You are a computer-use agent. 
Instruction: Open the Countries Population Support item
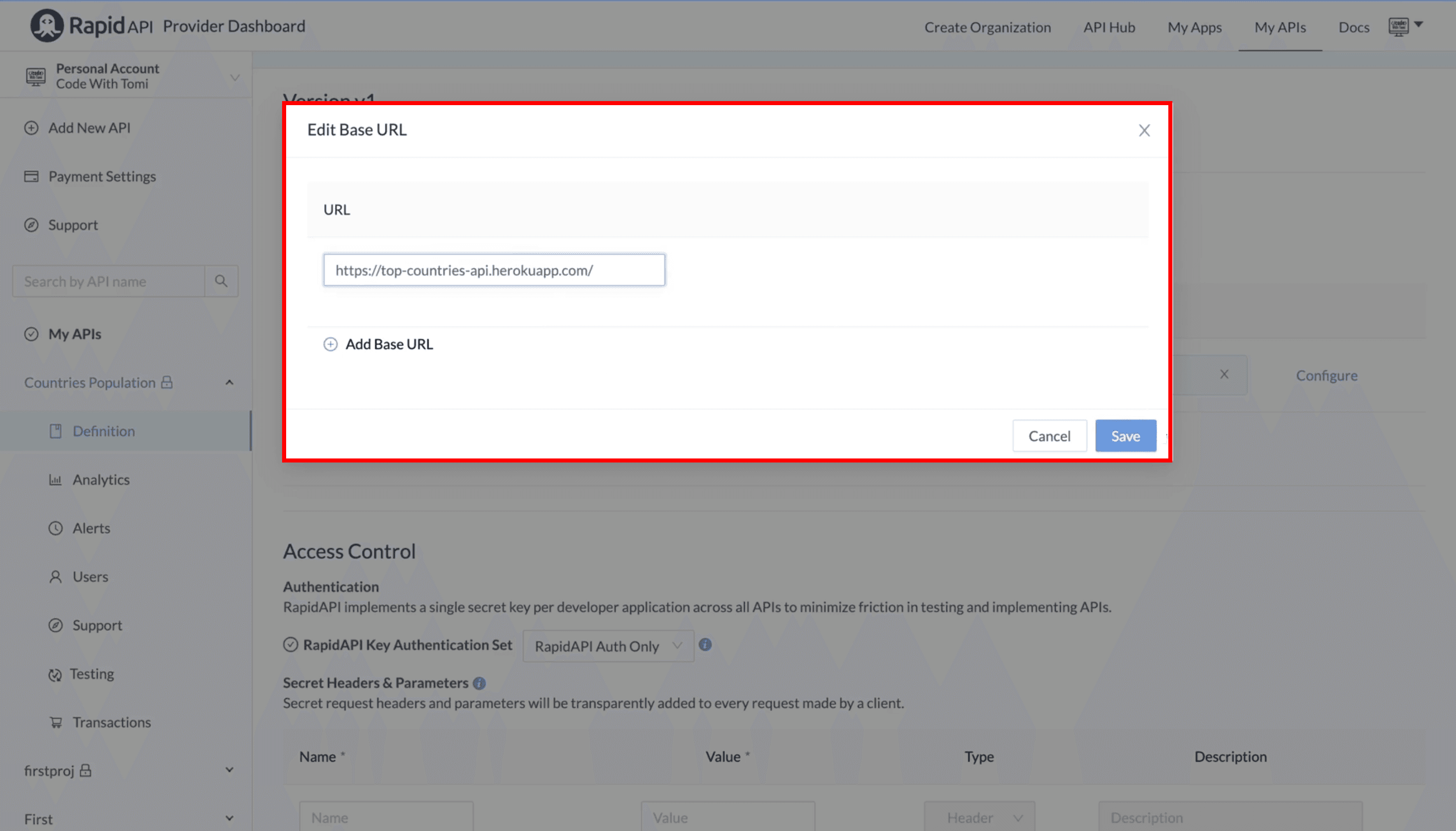tap(98, 625)
